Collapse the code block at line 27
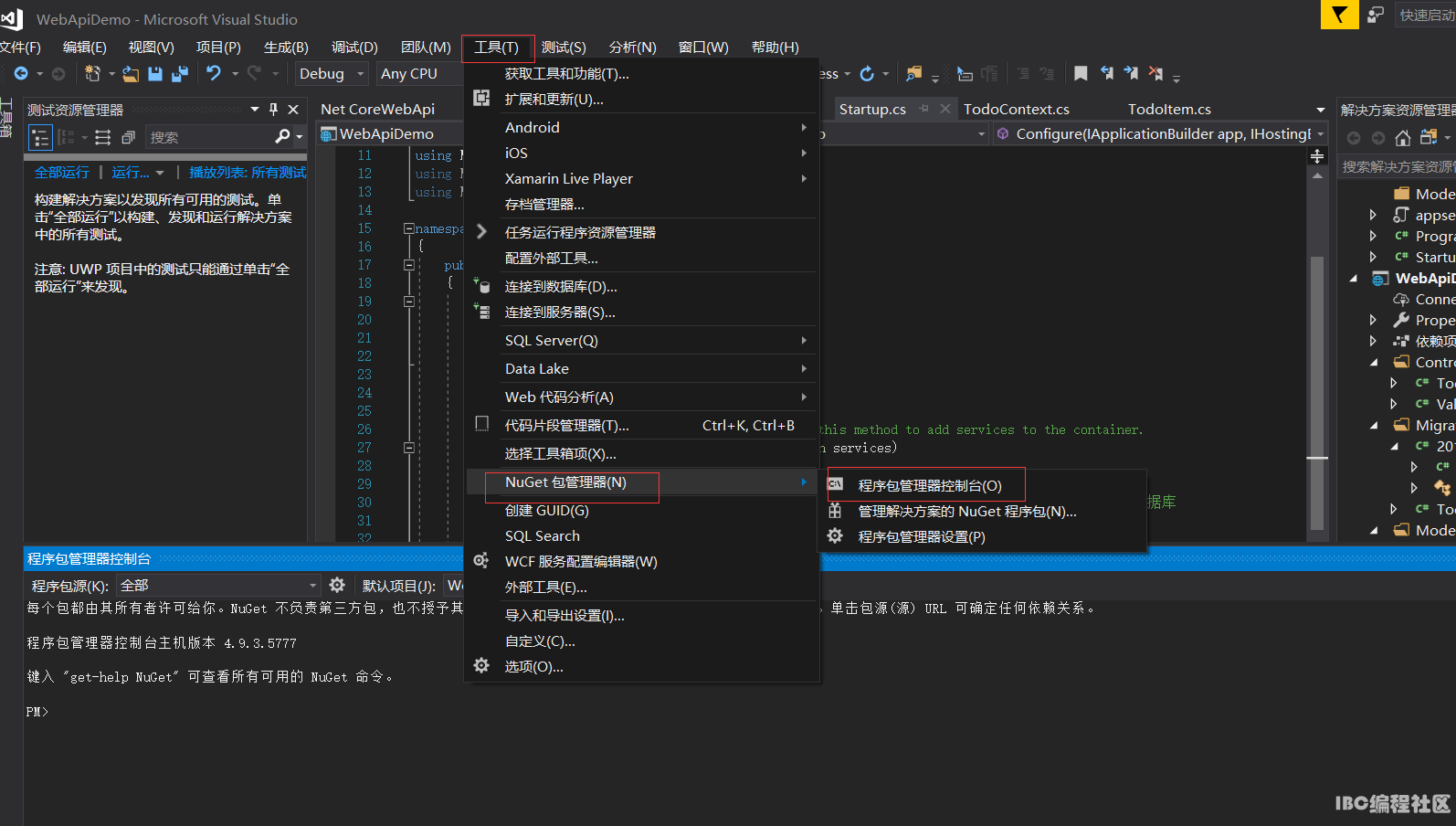This screenshot has height=826, width=1456. point(409,448)
